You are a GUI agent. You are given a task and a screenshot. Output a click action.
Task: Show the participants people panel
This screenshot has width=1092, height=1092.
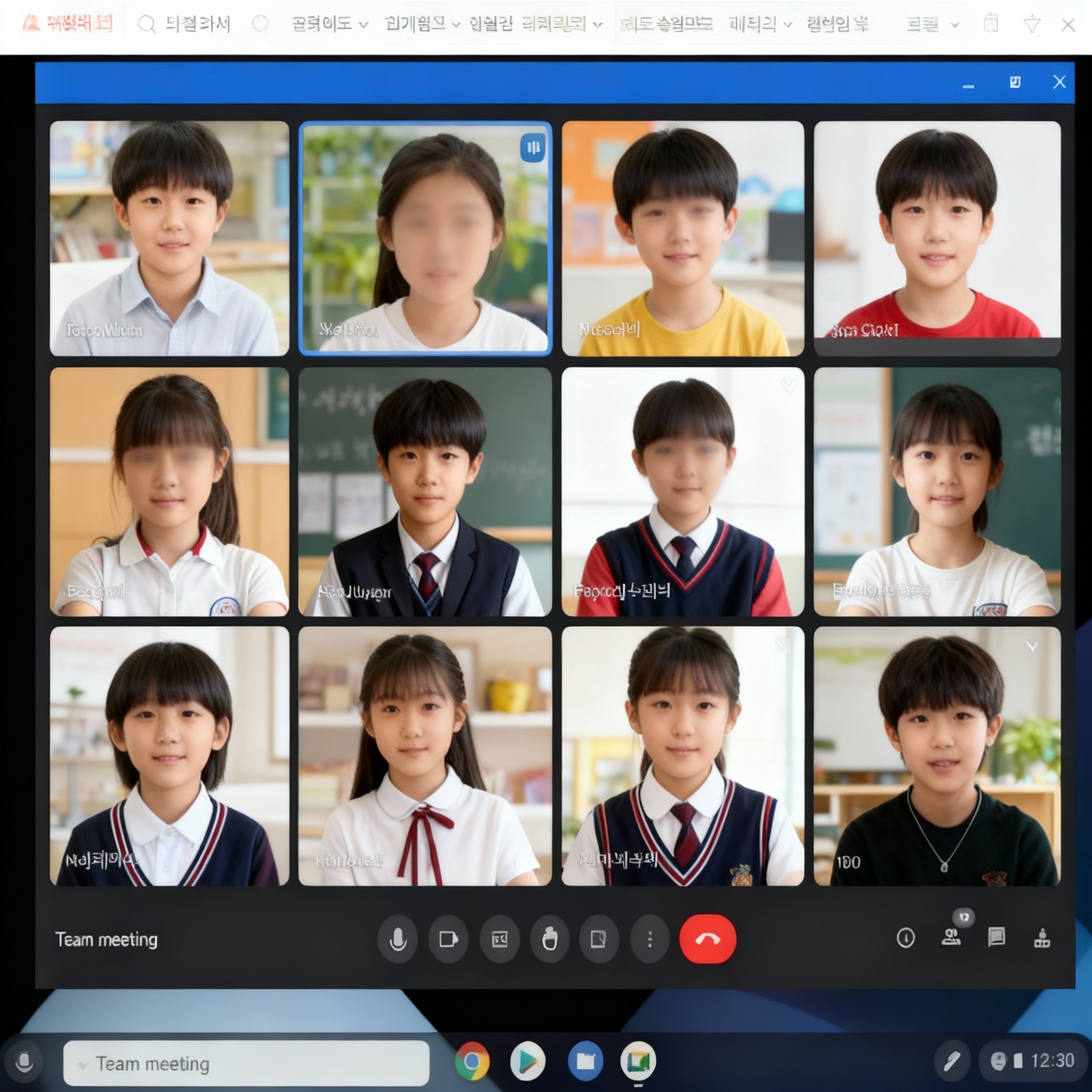point(951,938)
